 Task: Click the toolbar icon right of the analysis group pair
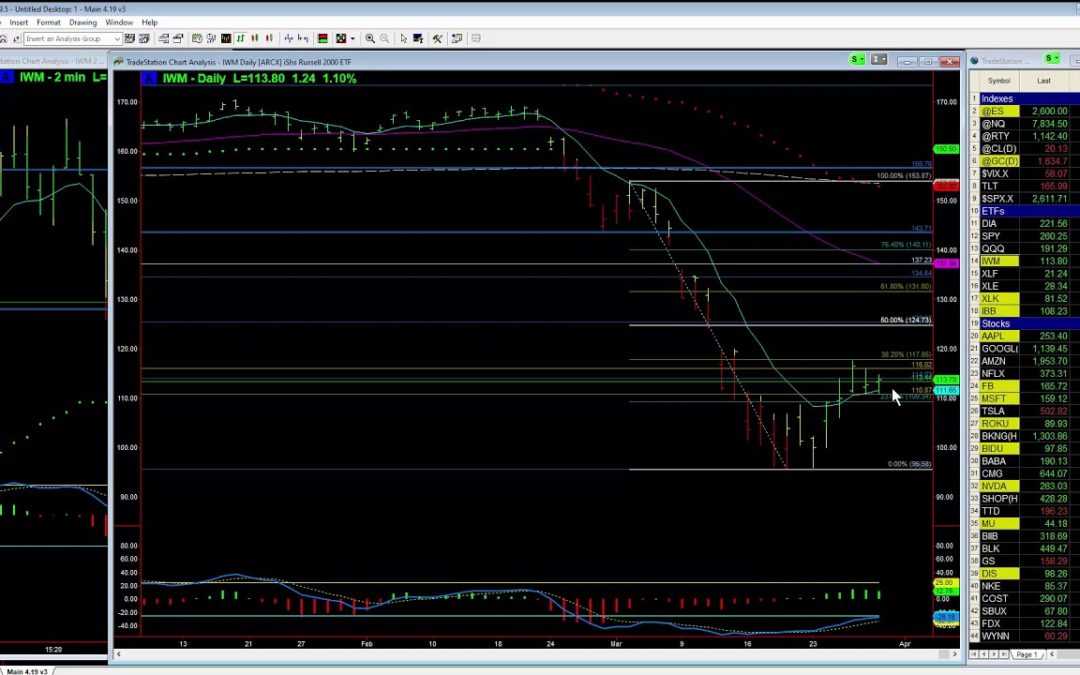pos(163,39)
